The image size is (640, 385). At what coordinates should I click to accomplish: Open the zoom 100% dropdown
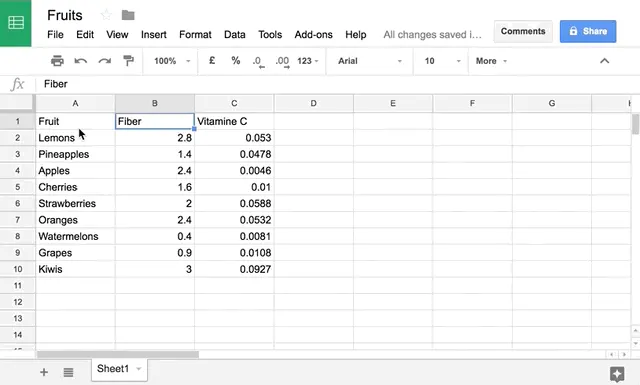pyautogui.click(x=172, y=61)
